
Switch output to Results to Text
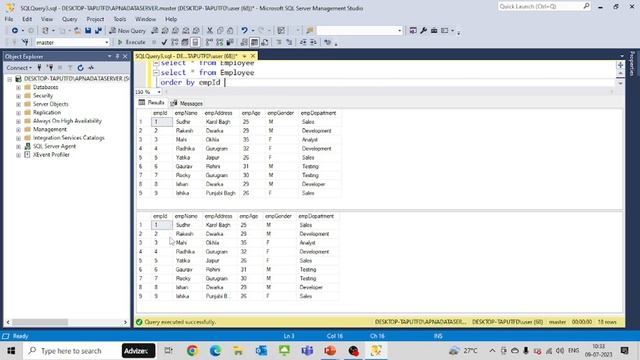[x=244, y=42]
